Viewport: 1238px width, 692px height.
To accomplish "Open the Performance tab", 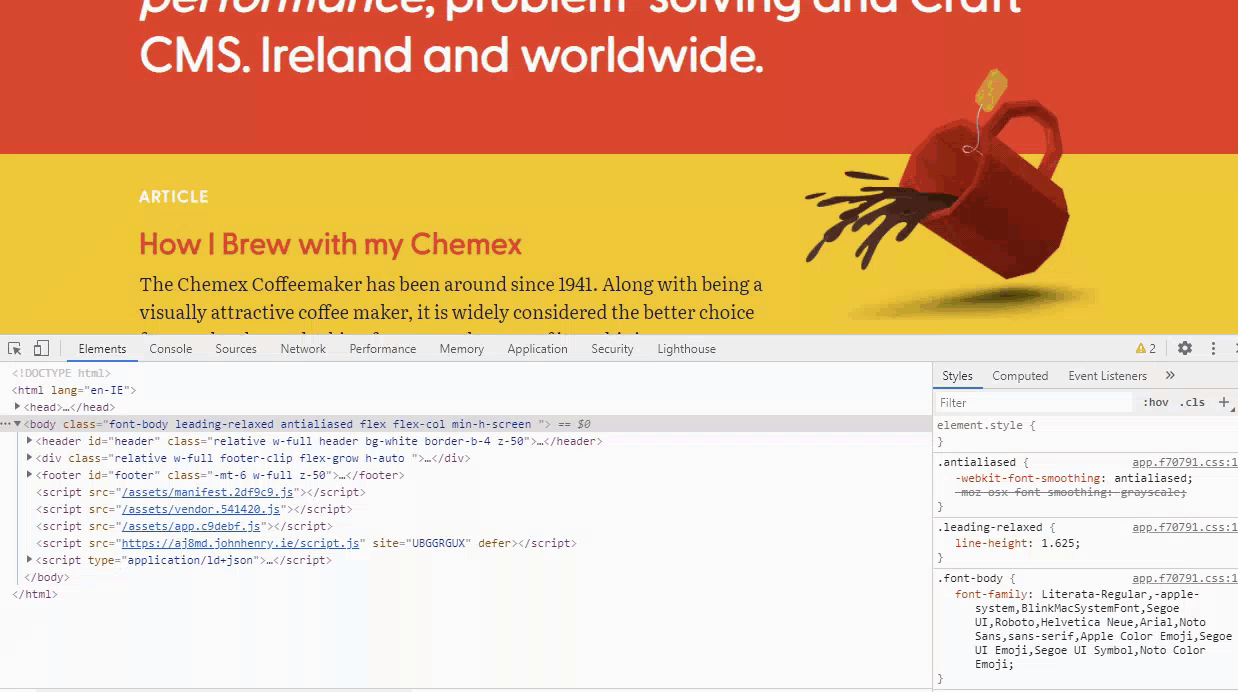I will click(x=383, y=349).
